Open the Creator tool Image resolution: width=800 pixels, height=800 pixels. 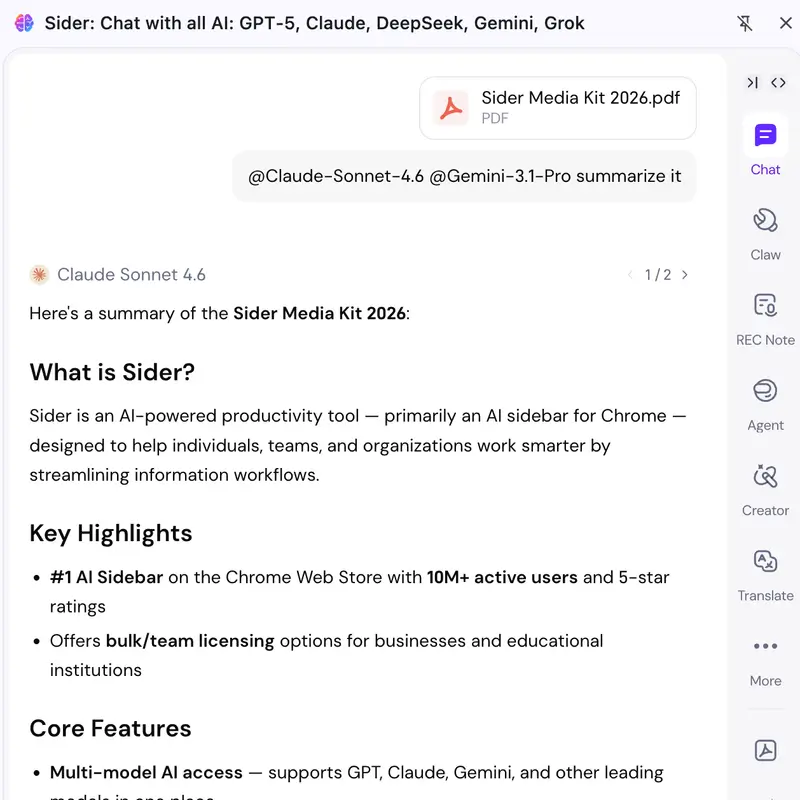coord(765,476)
